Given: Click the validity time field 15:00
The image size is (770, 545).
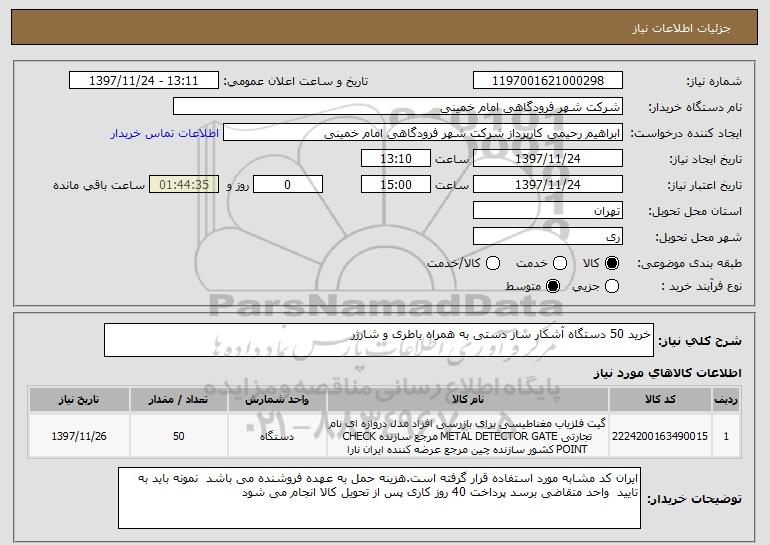Looking at the screenshot, I should [396, 184].
